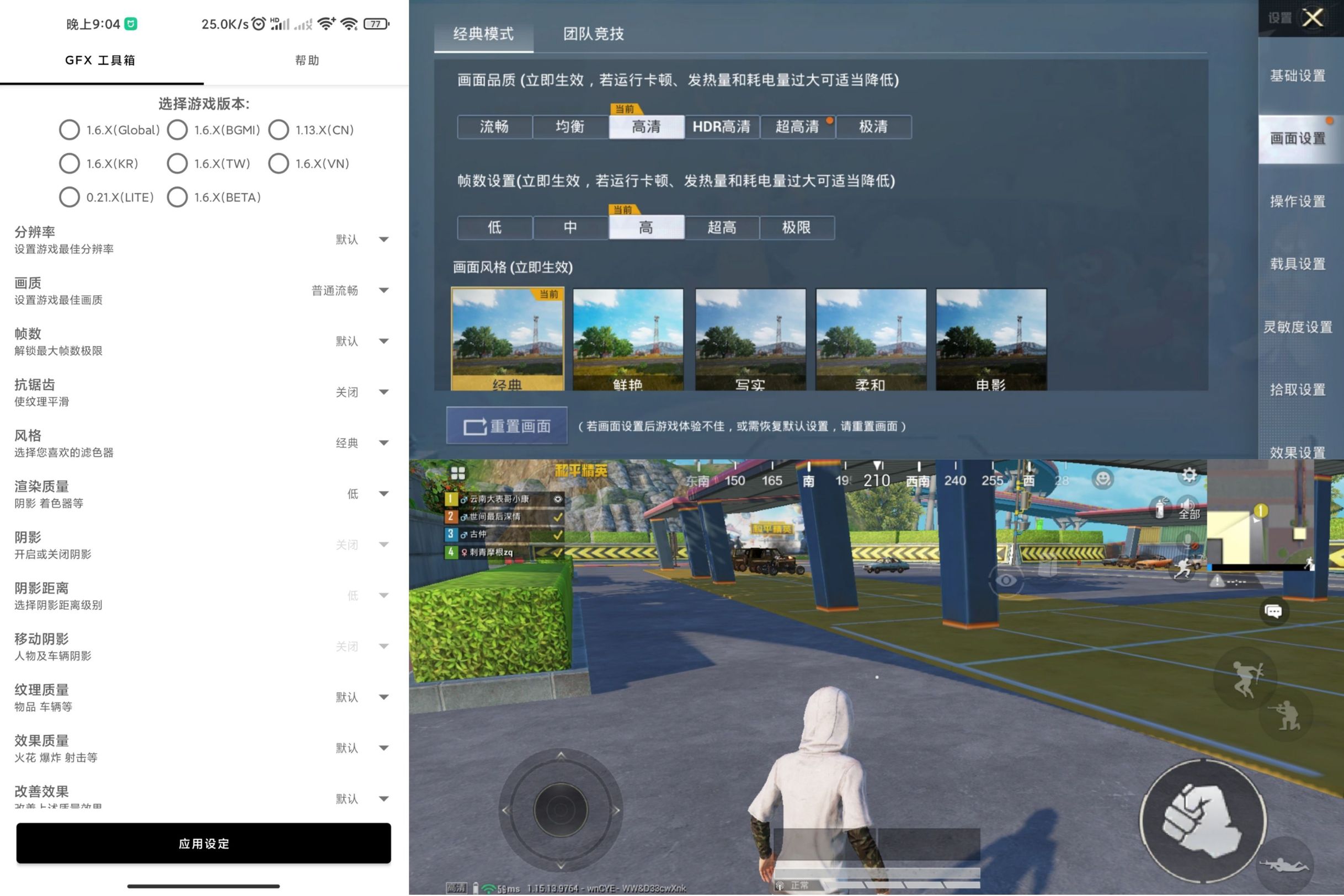Click the 重置画面 (Reset Screen) button
Image resolution: width=1344 pixels, height=896 pixels.
pyautogui.click(x=503, y=425)
